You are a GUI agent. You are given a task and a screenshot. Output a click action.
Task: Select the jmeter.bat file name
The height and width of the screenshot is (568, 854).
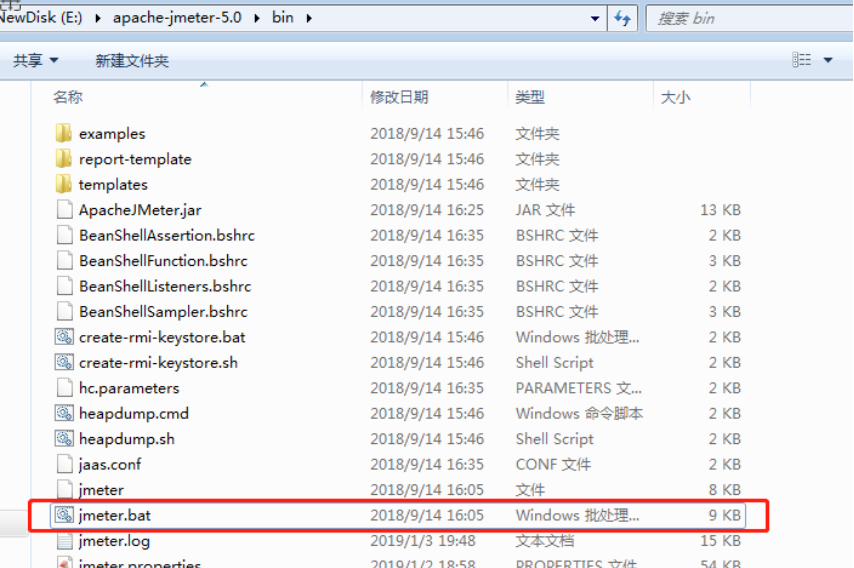pos(115,515)
